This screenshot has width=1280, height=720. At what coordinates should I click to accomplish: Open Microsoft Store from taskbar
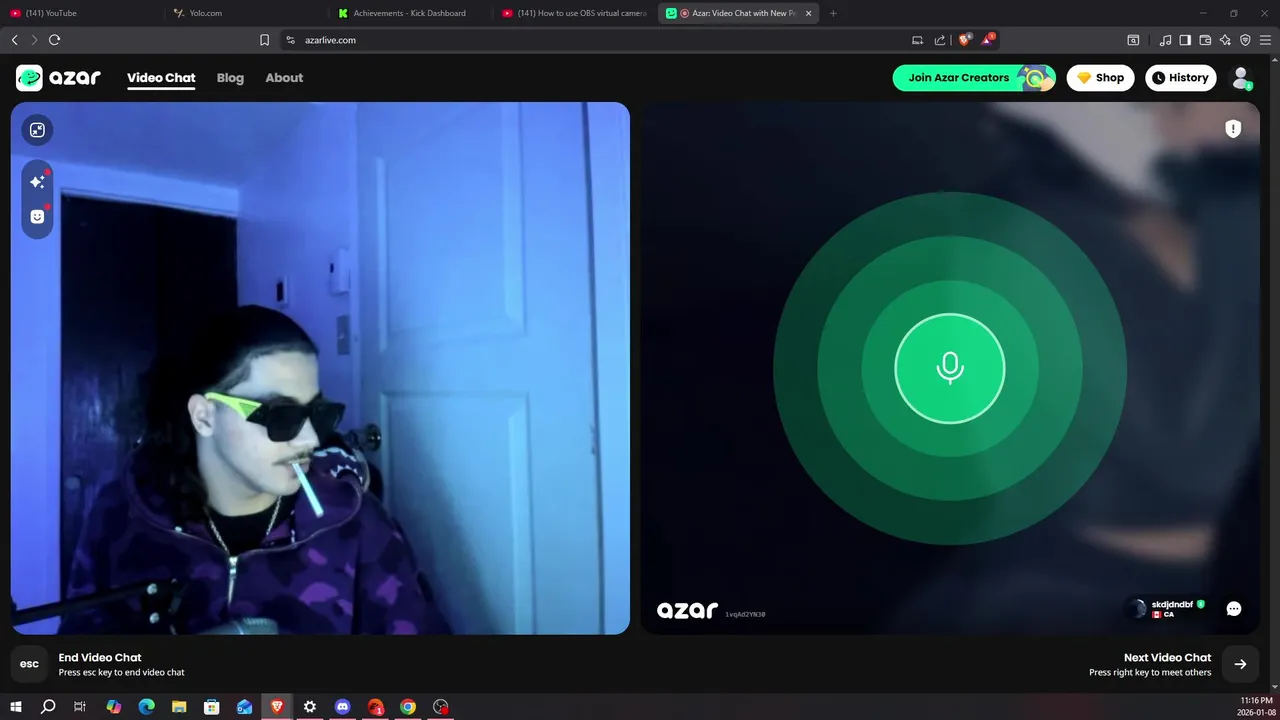[x=212, y=707]
